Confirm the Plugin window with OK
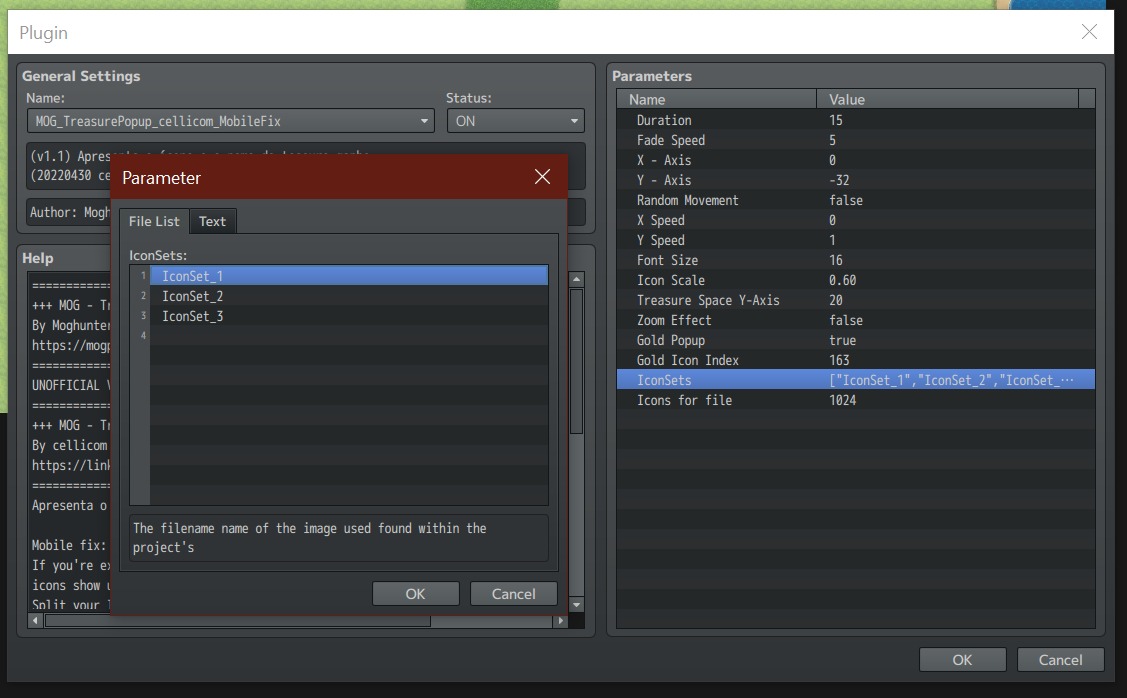Image resolution: width=1127 pixels, height=698 pixels. point(961,660)
